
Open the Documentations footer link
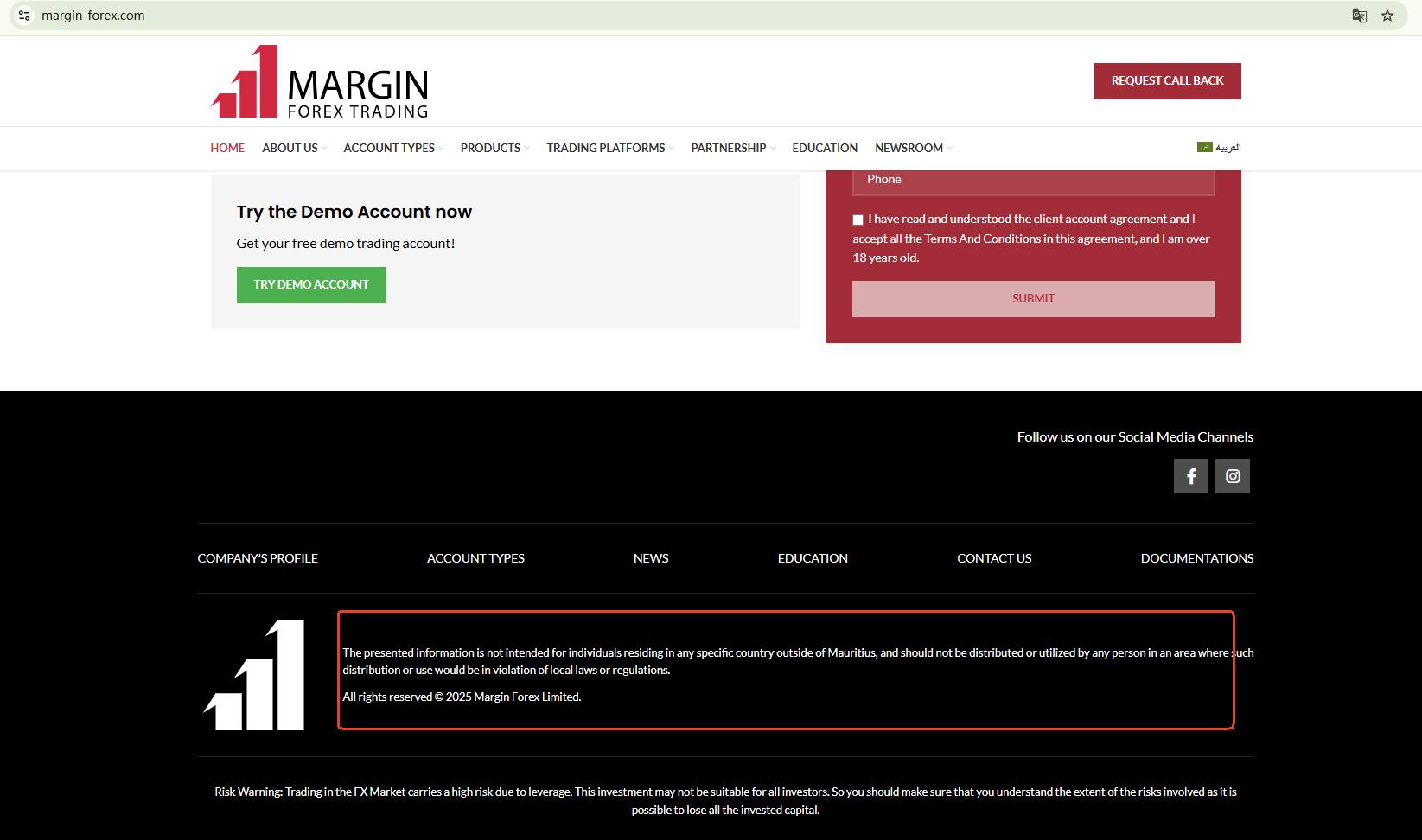tap(1196, 558)
